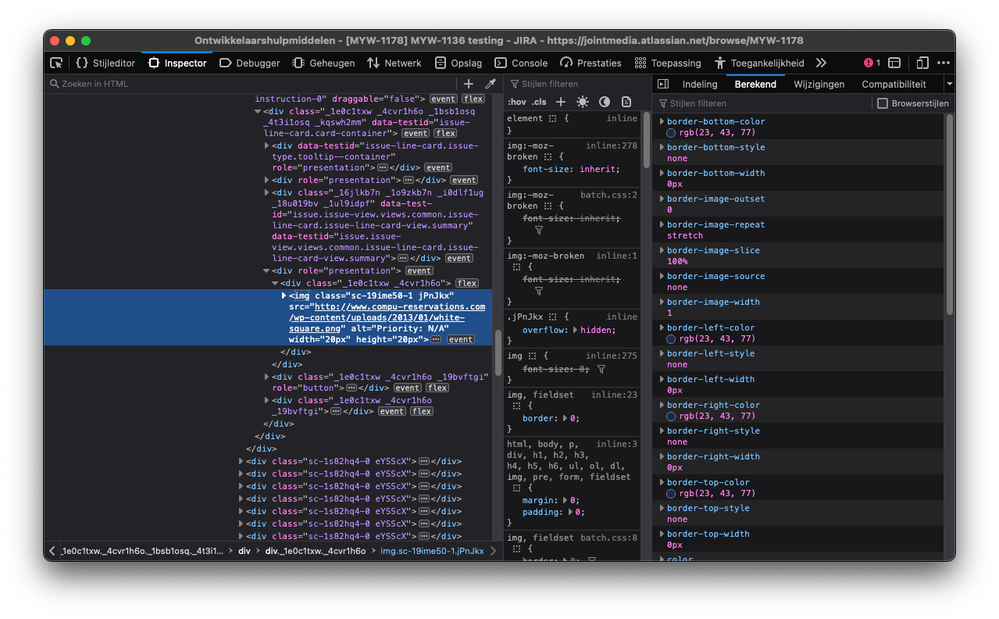Expand border-image-outset computed property
This screenshot has height=619, width=999.
pyautogui.click(x=662, y=199)
